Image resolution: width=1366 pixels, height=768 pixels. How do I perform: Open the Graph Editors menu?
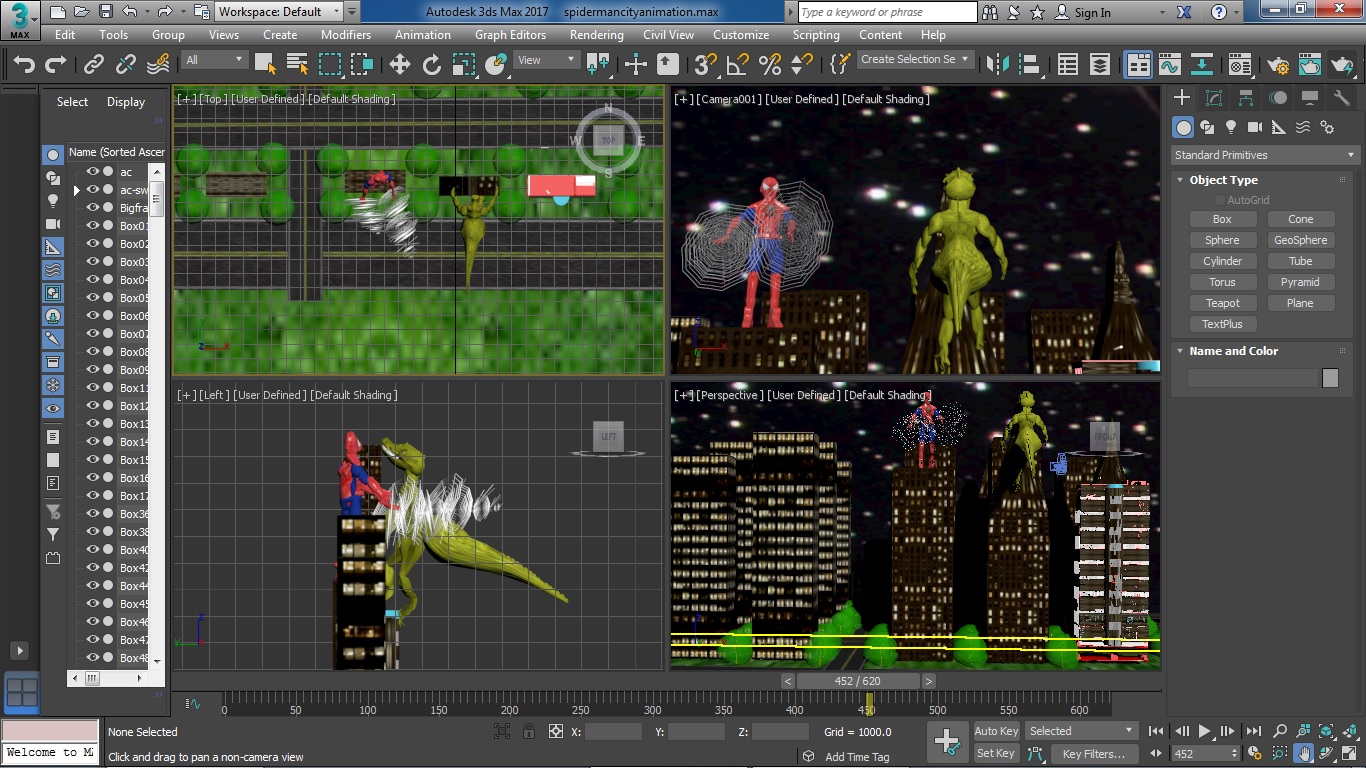click(x=510, y=34)
